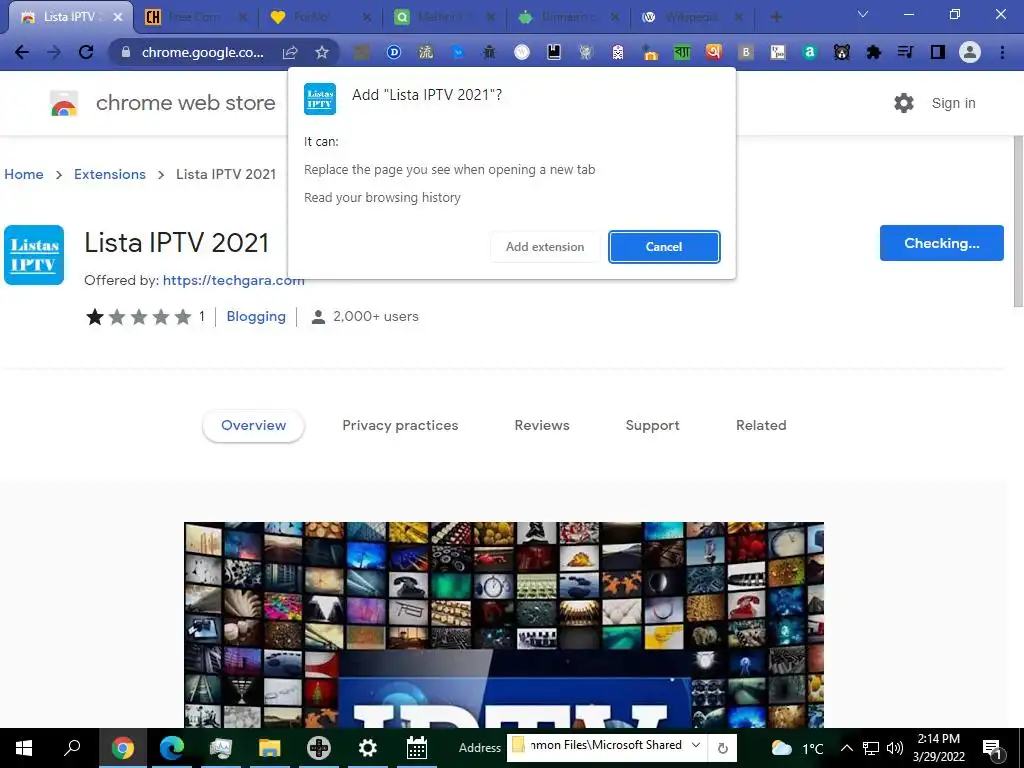This screenshot has width=1024, height=768.
Task: Open the tab search chevron
Action: click(x=863, y=14)
